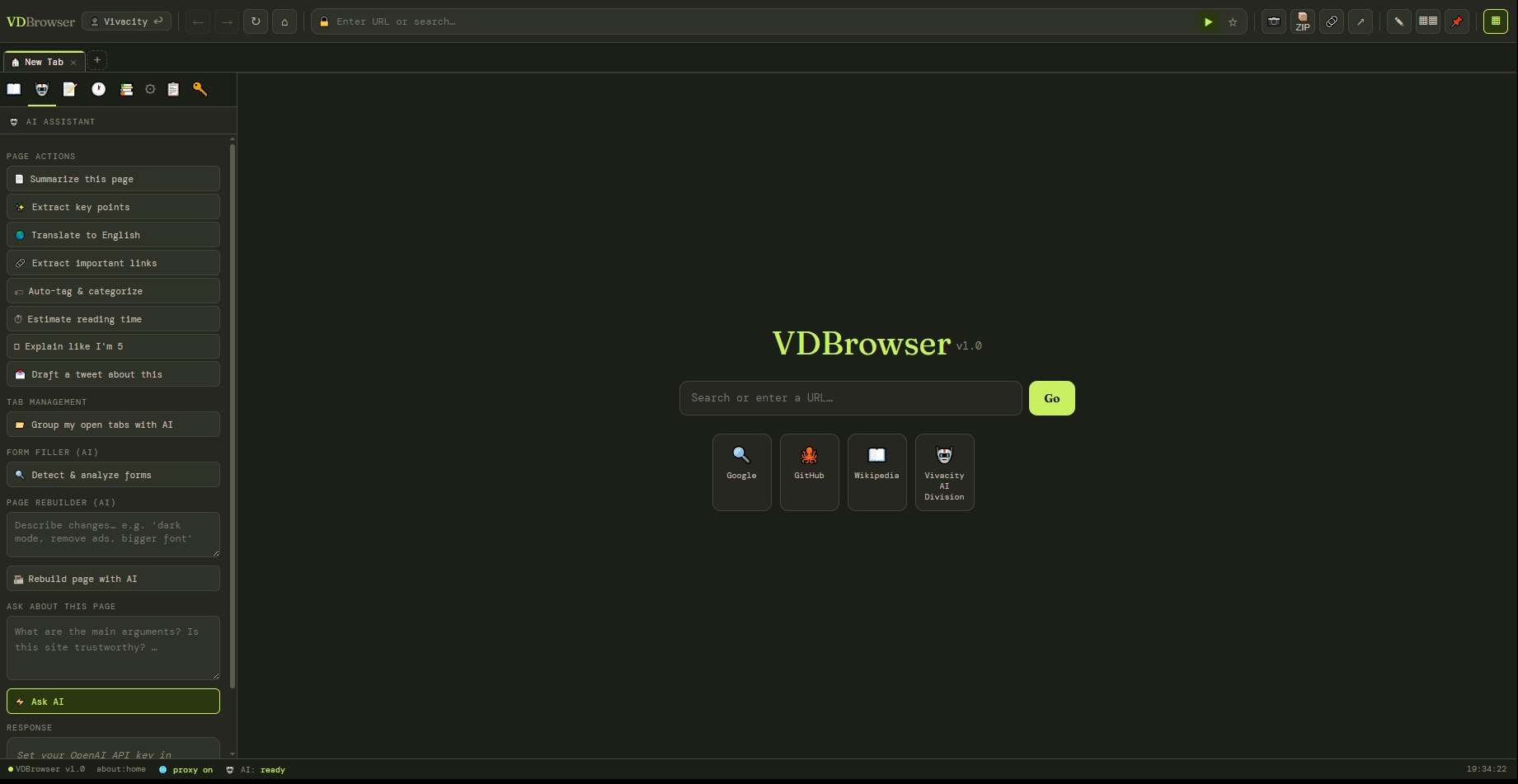Select the AI assistant robot sidebar icon
This screenshot has height=784, width=1518.
pos(42,89)
